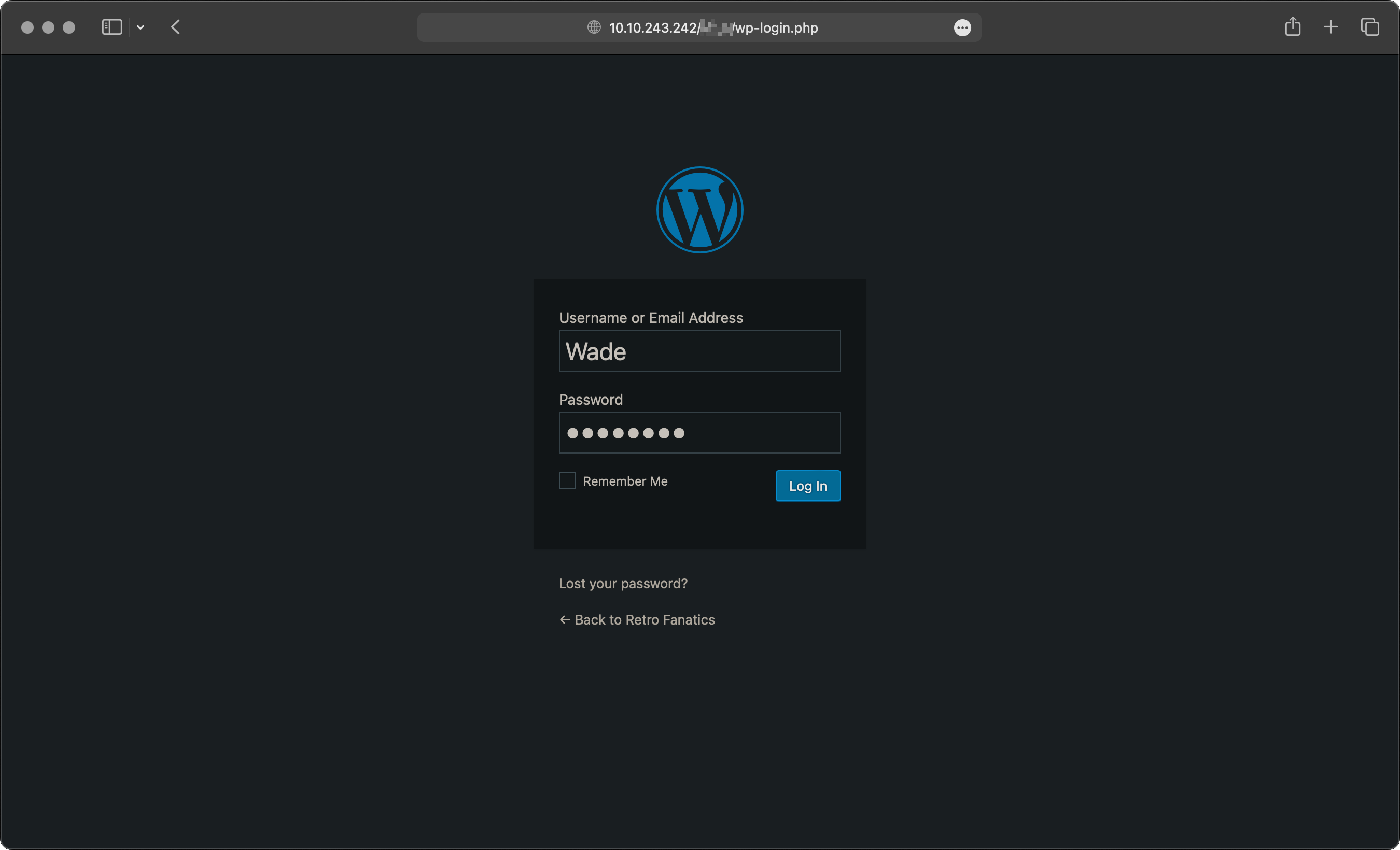Click the Remember Me label text
This screenshot has height=850, width=1400.
pos(625,481)
